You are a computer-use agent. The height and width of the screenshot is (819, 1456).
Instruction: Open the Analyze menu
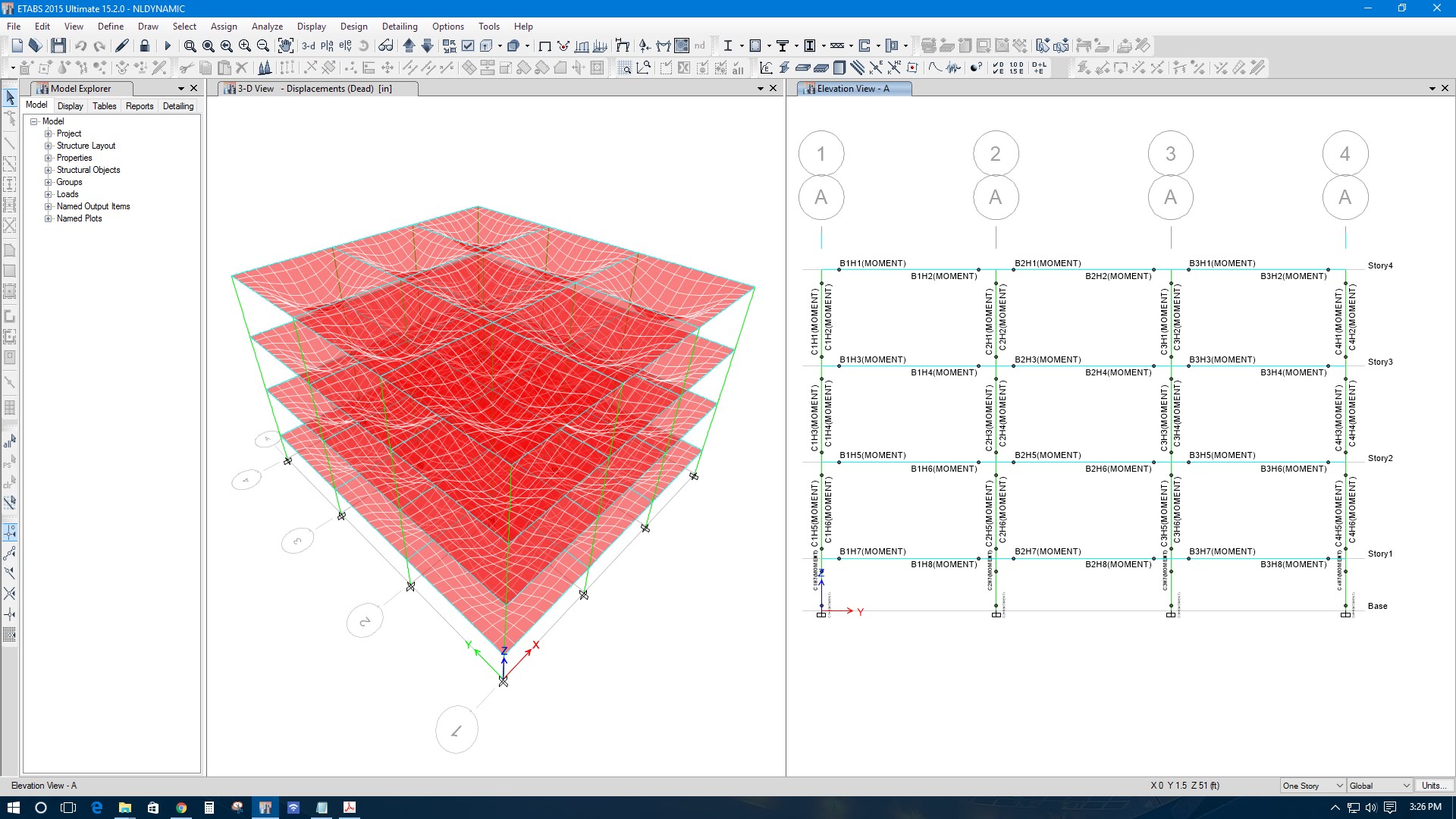point(267,26)
